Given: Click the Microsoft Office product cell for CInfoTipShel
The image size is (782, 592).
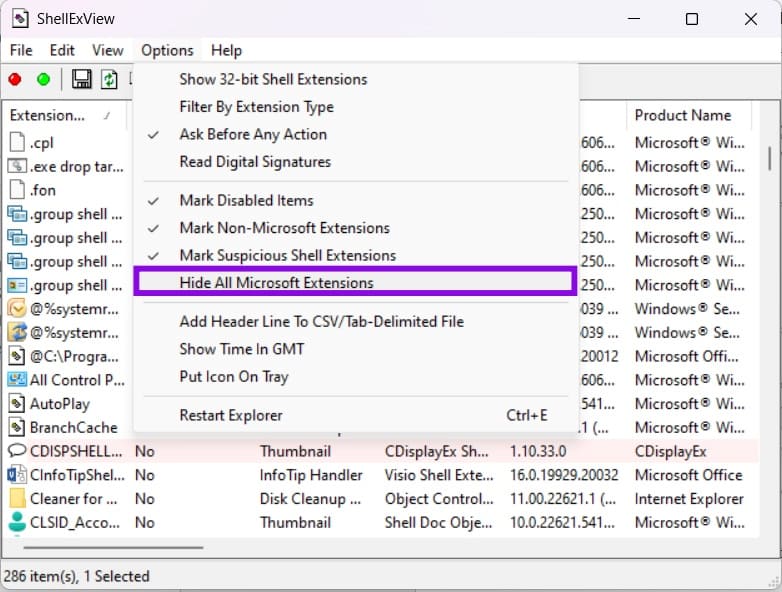Looking at the screenshot, I should (x=688, y=475).
